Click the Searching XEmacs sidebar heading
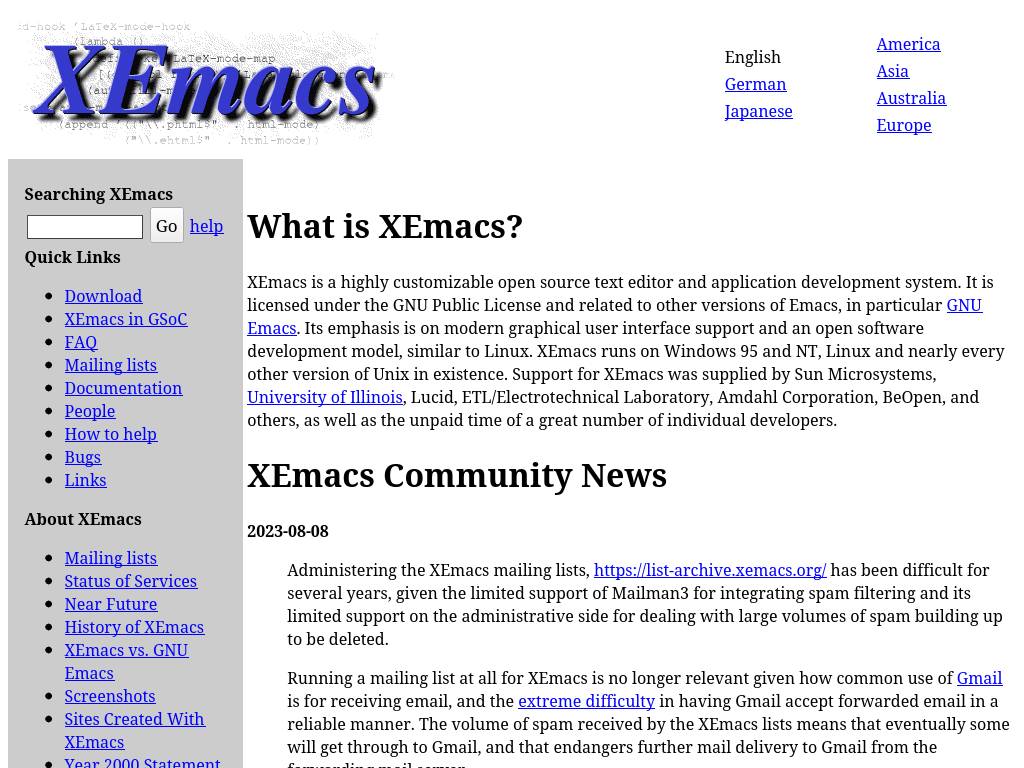This screenshot has width=1024, height=768. 99,195
